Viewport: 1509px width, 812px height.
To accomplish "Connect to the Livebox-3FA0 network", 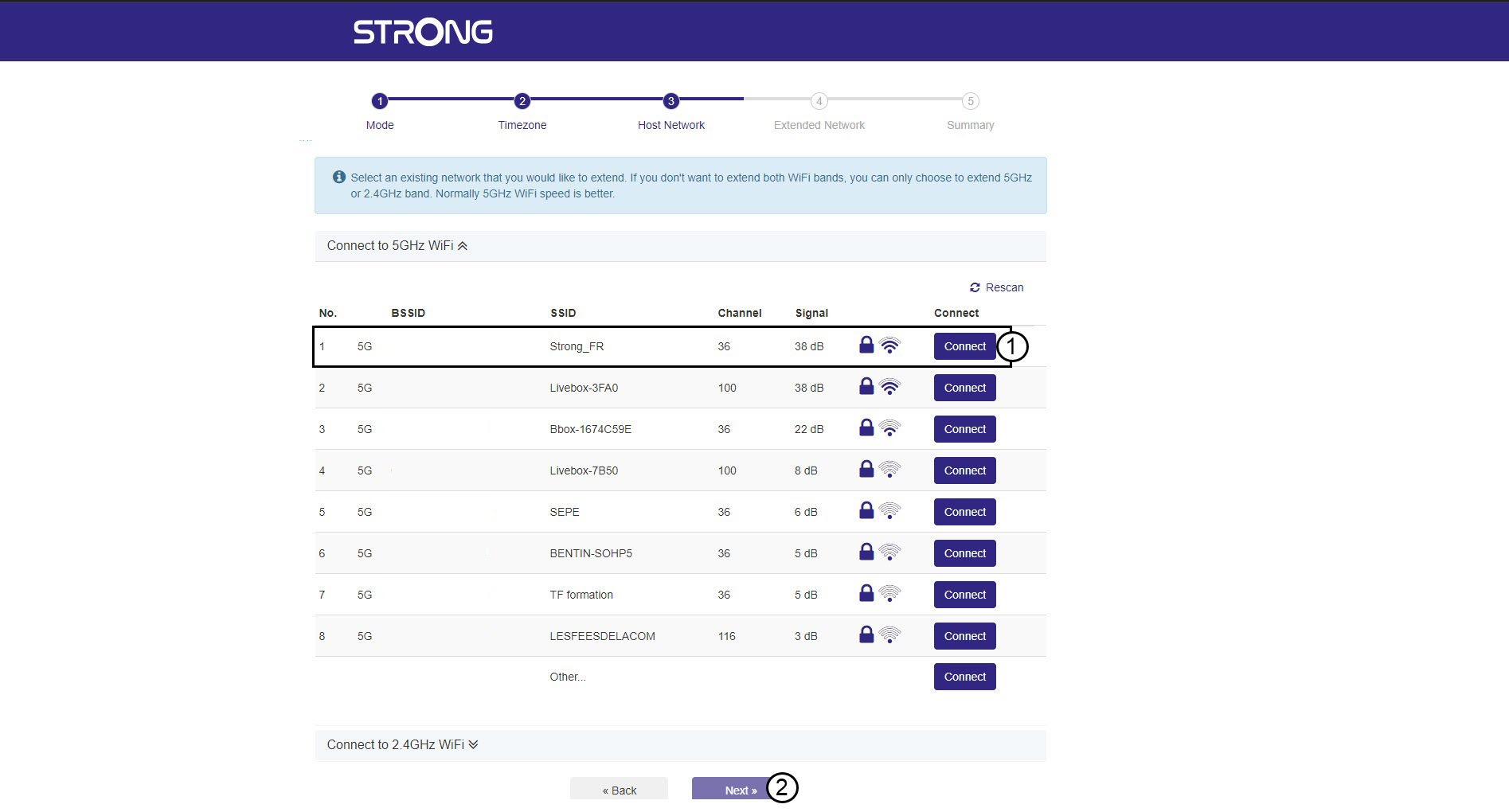I will coord(964,388).
